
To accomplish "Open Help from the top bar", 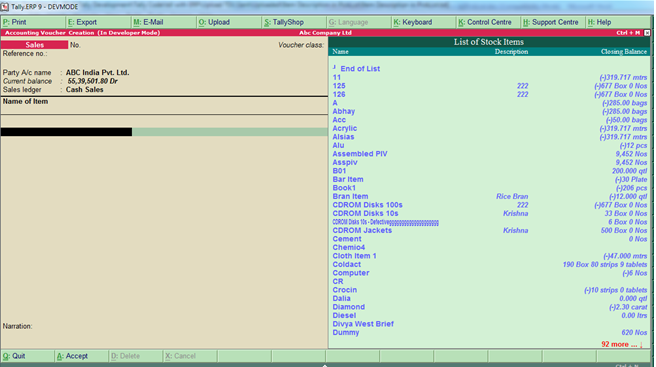I will (618, 22).
